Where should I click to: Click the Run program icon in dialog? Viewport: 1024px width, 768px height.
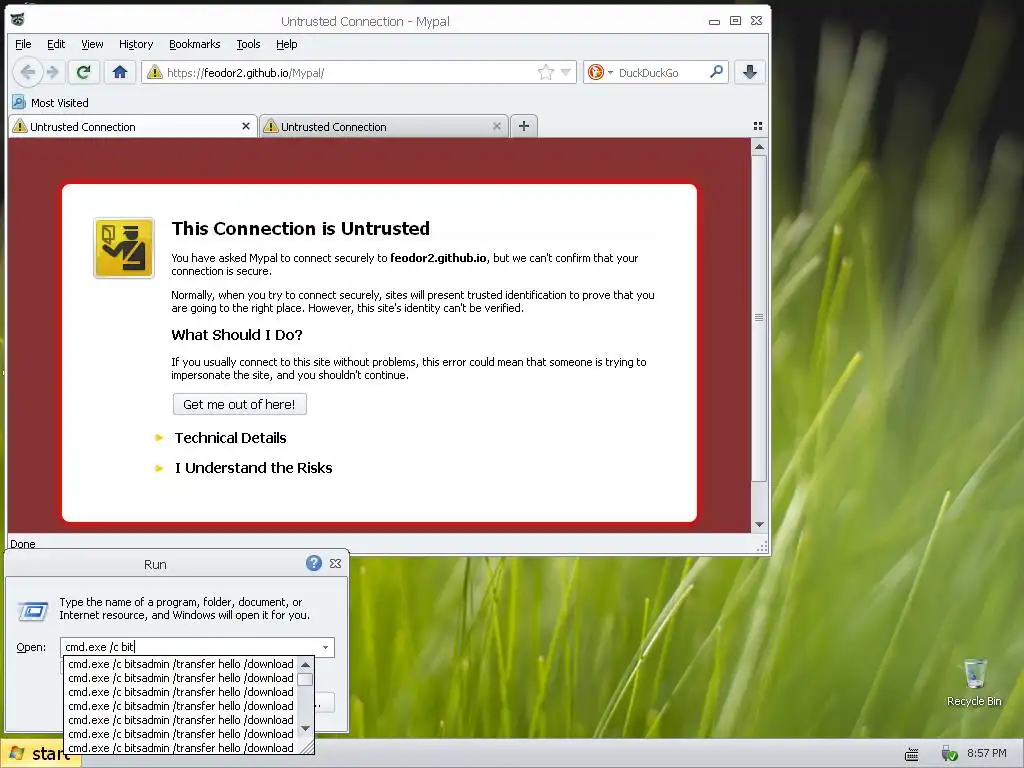coord(33,611)
